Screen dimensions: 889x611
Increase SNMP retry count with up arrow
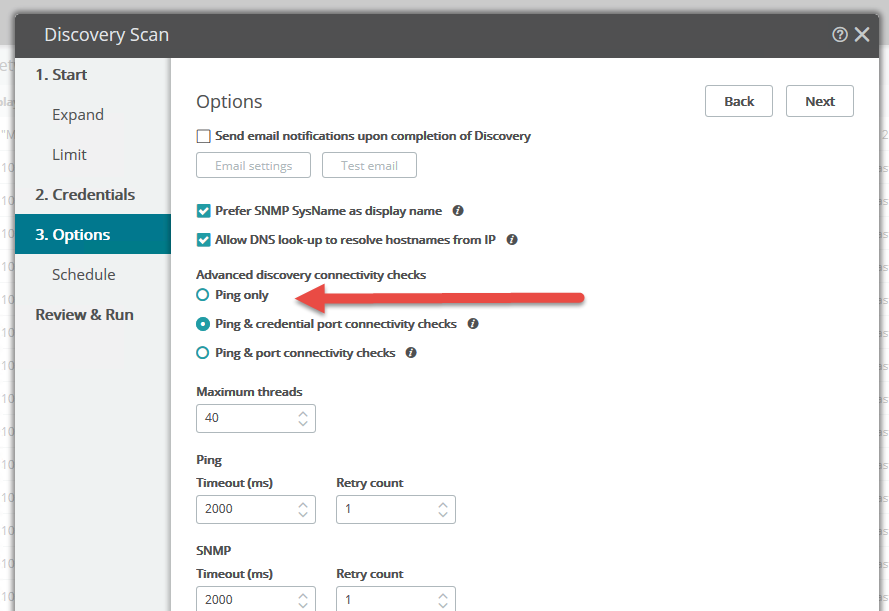(x=443, y=596)
